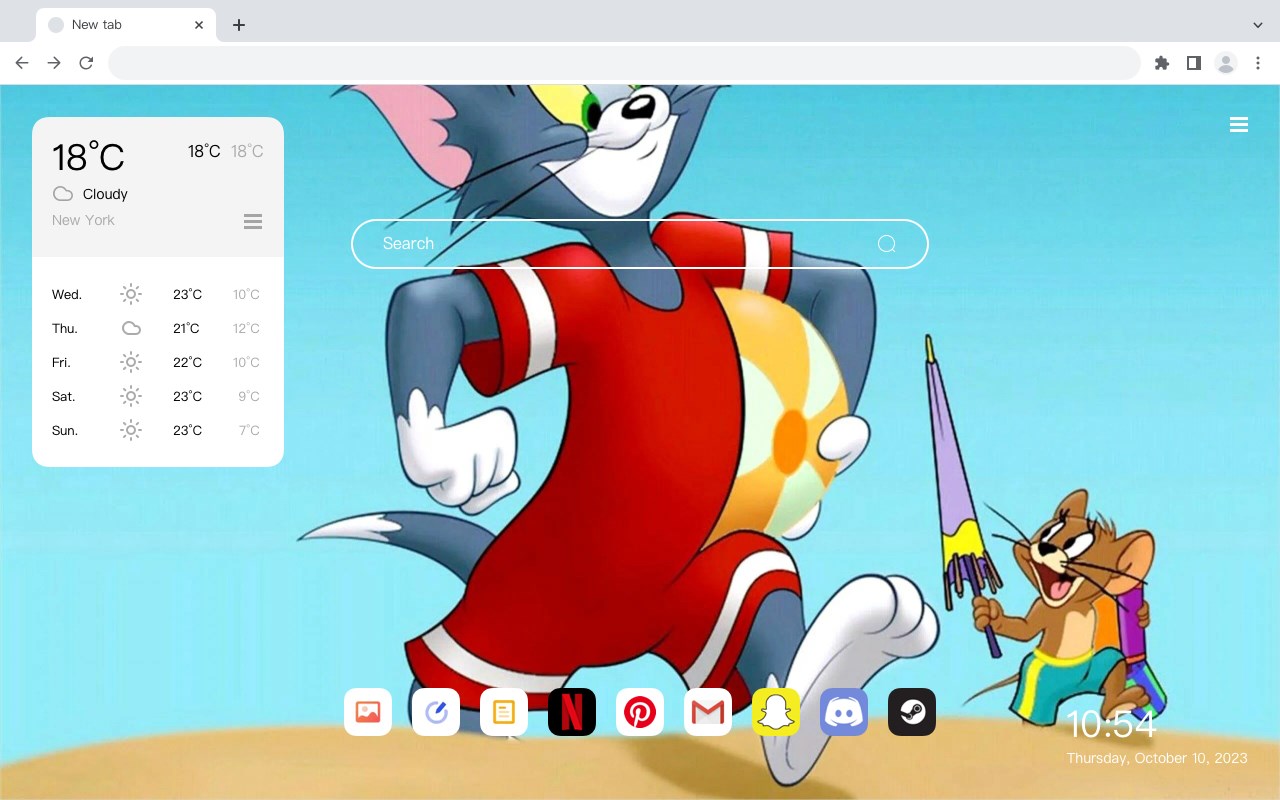
Task: Focus the browser address bar
Action: click(x=624, y=63)
